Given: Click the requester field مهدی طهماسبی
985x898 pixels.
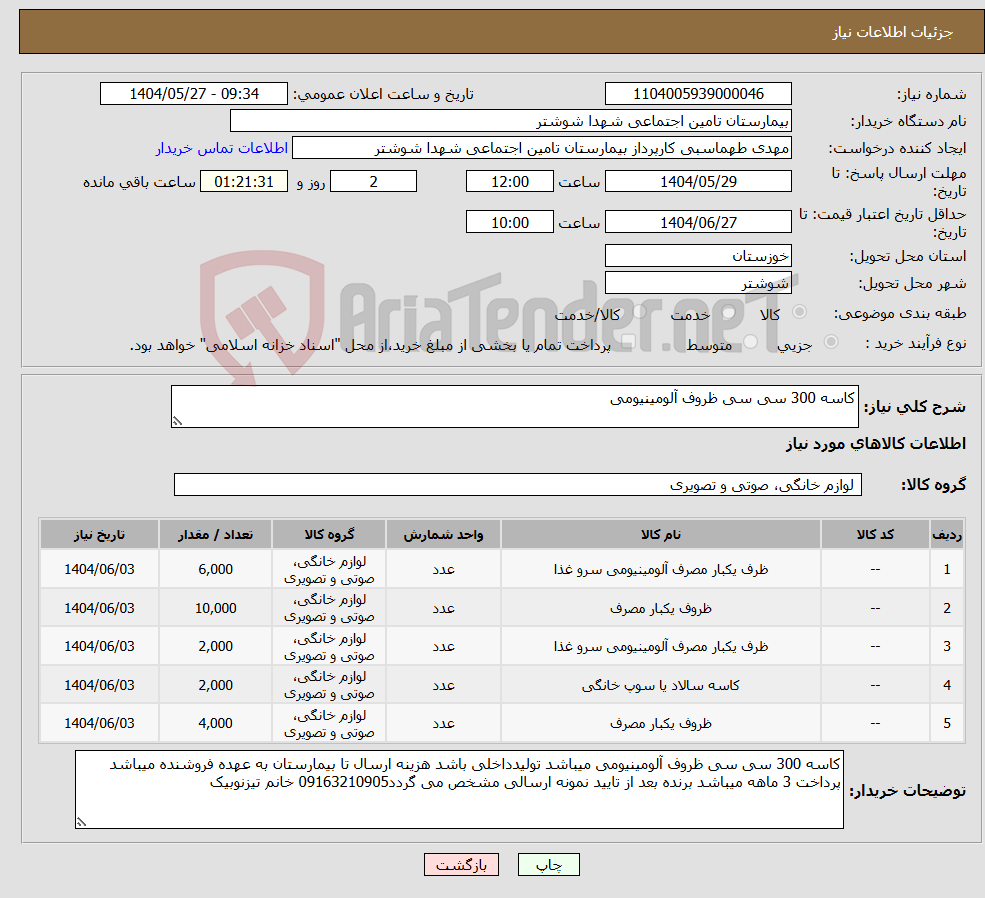Looking at the screenshot, I should click(x=541, y=148).
